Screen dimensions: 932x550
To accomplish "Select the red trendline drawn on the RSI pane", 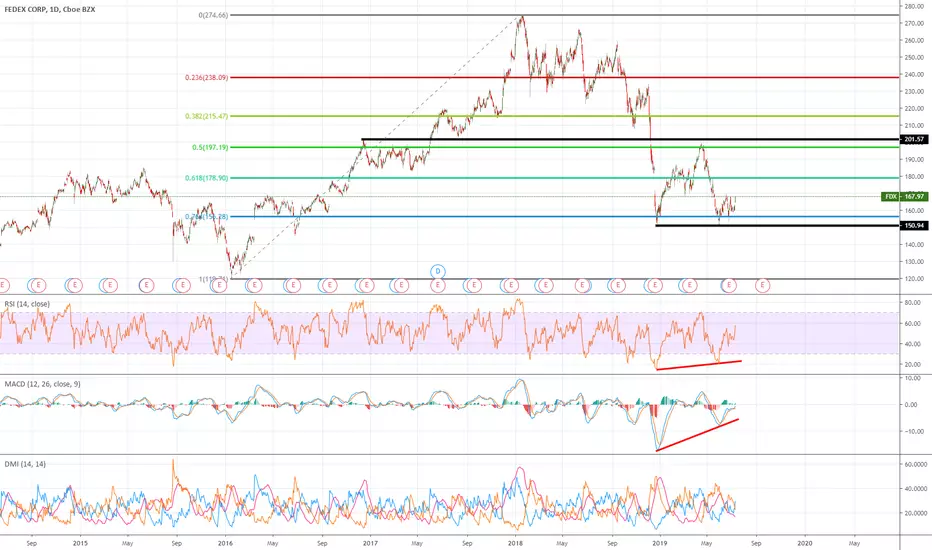I will click(698, 365).
